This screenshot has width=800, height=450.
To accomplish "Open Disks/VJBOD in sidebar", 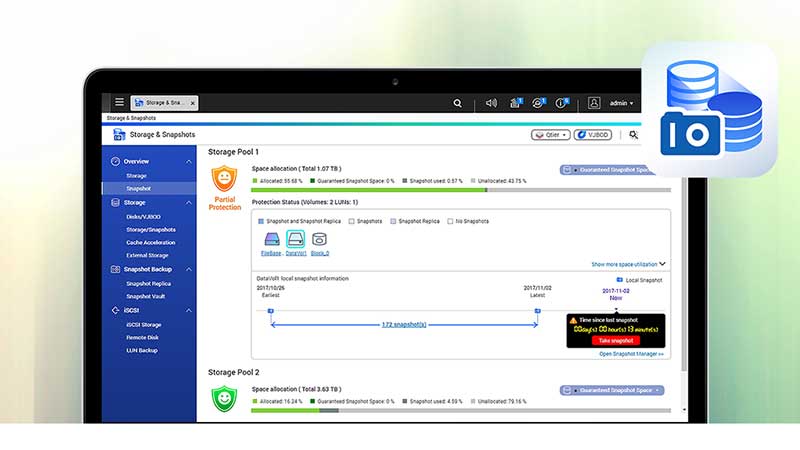I will pos(143,217).
